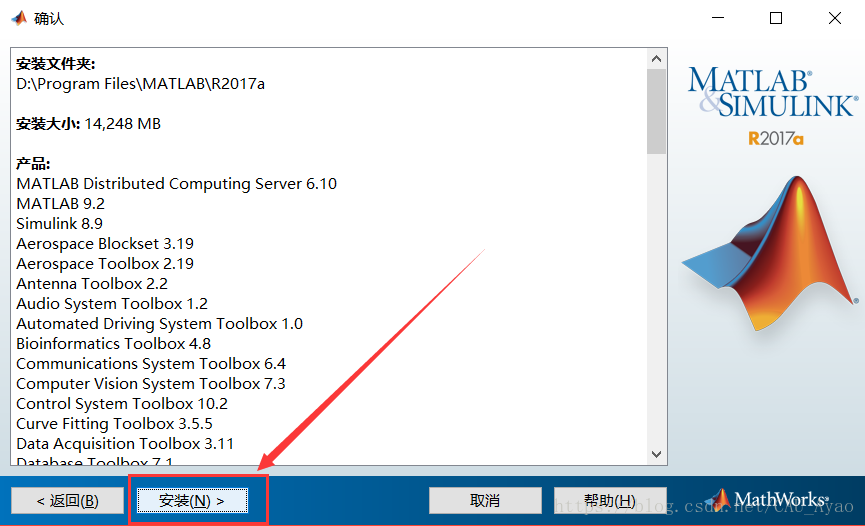The width and height of the screenshot is (865, 526).
Task: Click the MATLAB membrane logo graphic
Action: 771,253
